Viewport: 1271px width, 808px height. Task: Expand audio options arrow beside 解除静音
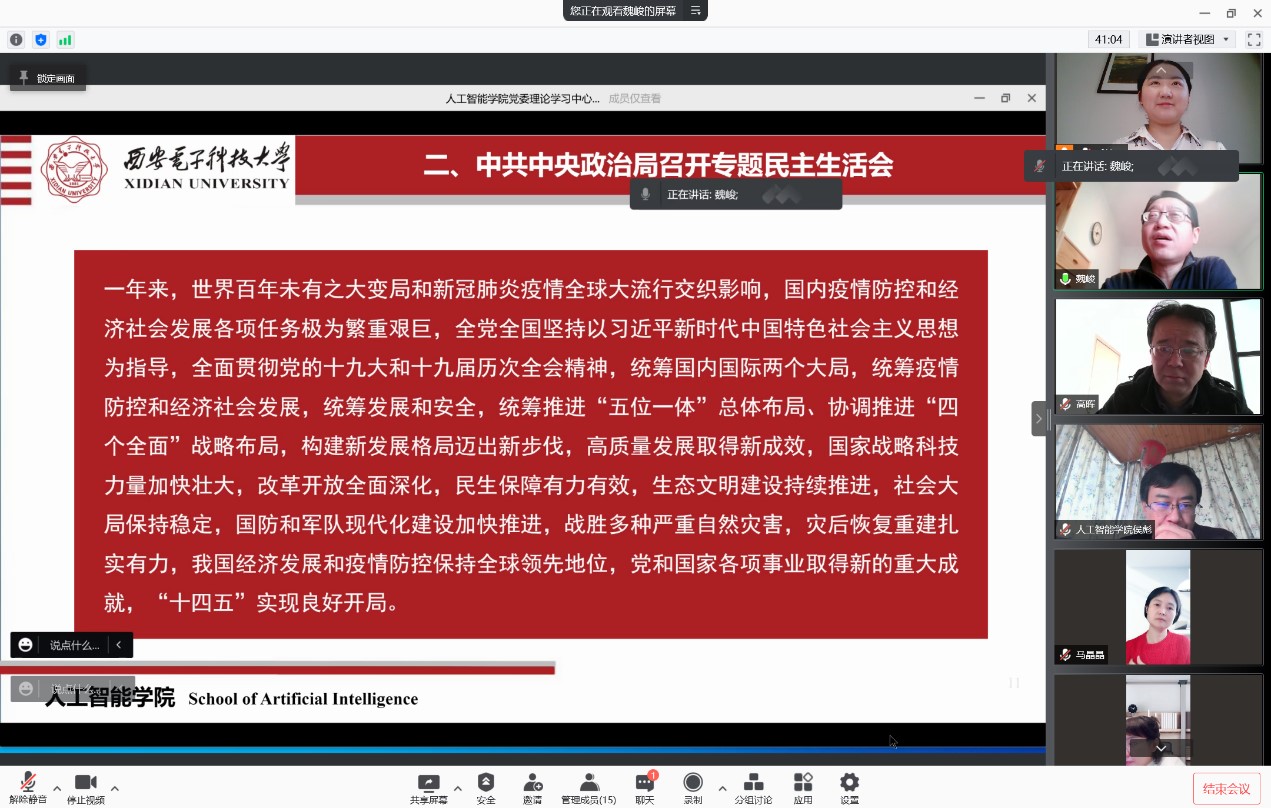pyautogui.click(x=57, y=788)
